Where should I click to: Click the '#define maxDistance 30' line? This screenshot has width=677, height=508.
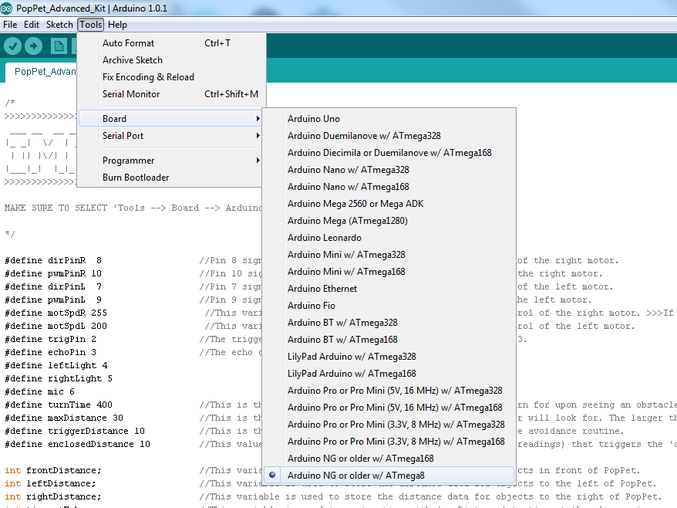click(x=64, y=418)
